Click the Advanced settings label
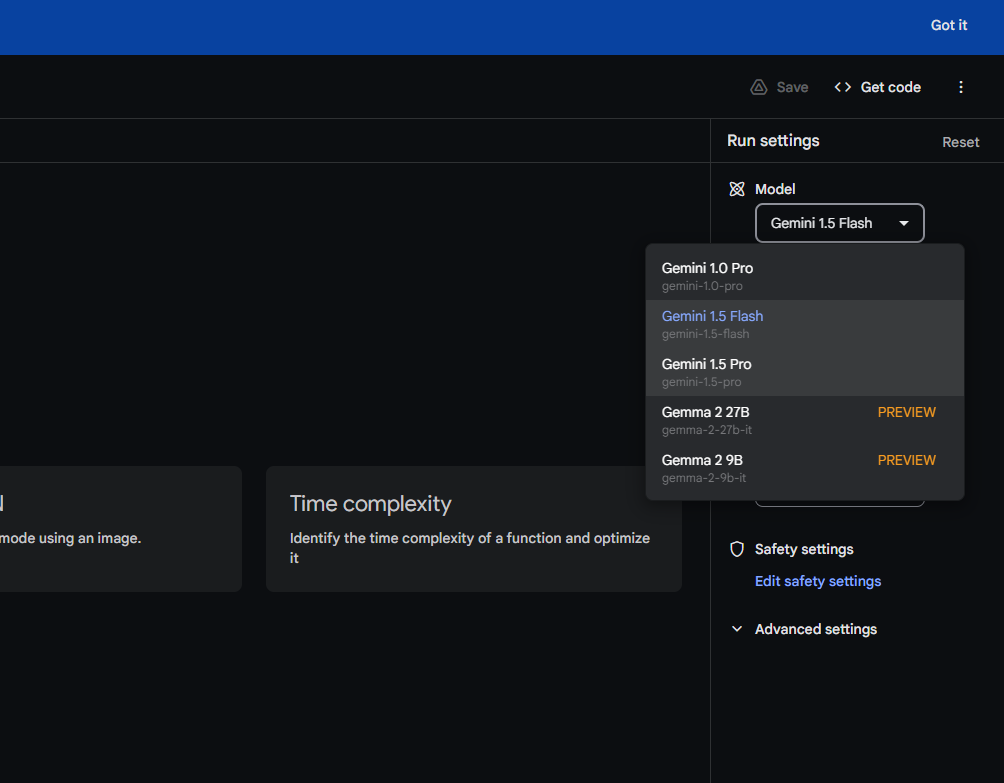The height and width of the screenshot is (783, 1004). click(x=816, y=629)
